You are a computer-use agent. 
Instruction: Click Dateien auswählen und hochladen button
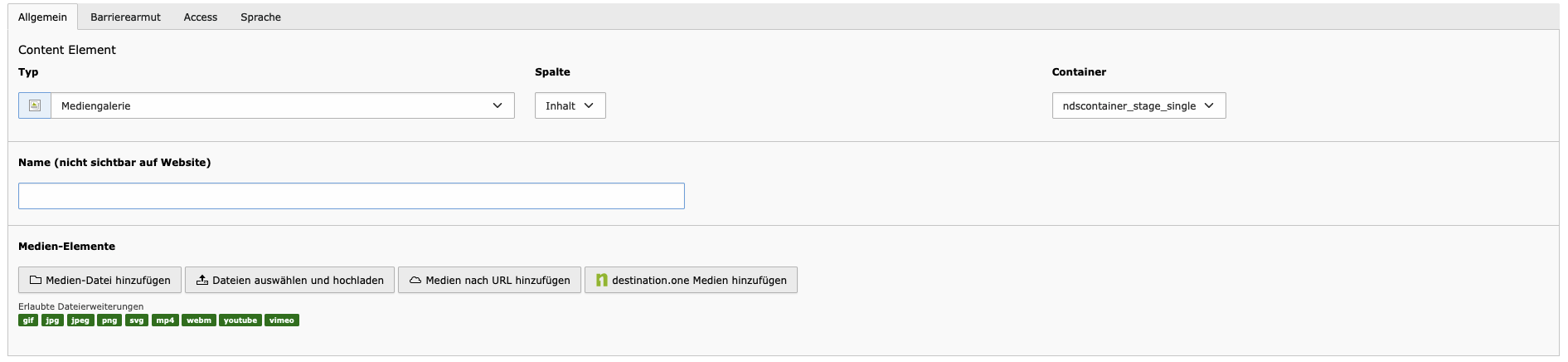289,280
